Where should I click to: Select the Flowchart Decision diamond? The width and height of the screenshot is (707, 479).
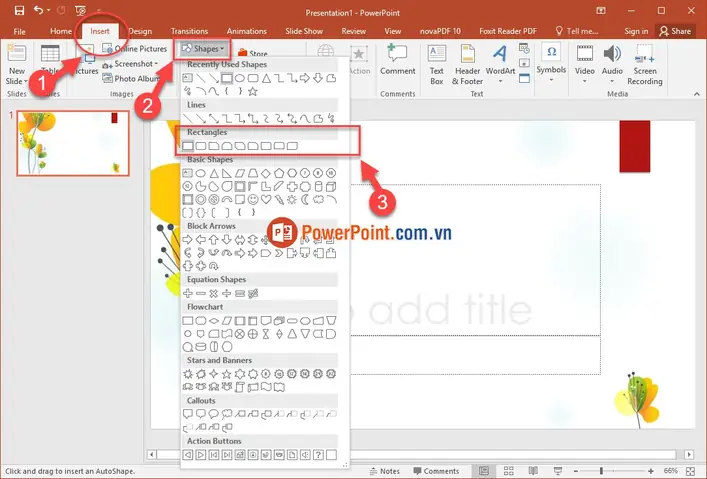click(x=214, y=321)
